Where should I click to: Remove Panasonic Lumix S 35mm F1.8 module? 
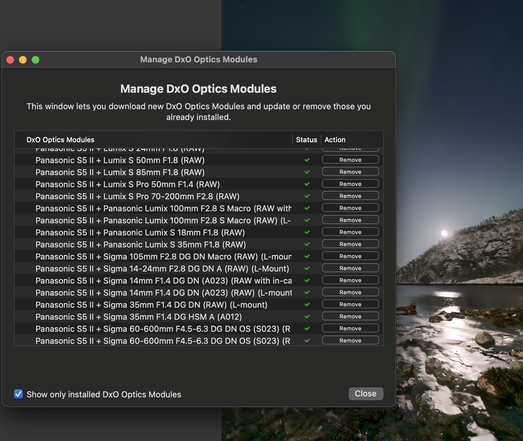click(350, 244)
